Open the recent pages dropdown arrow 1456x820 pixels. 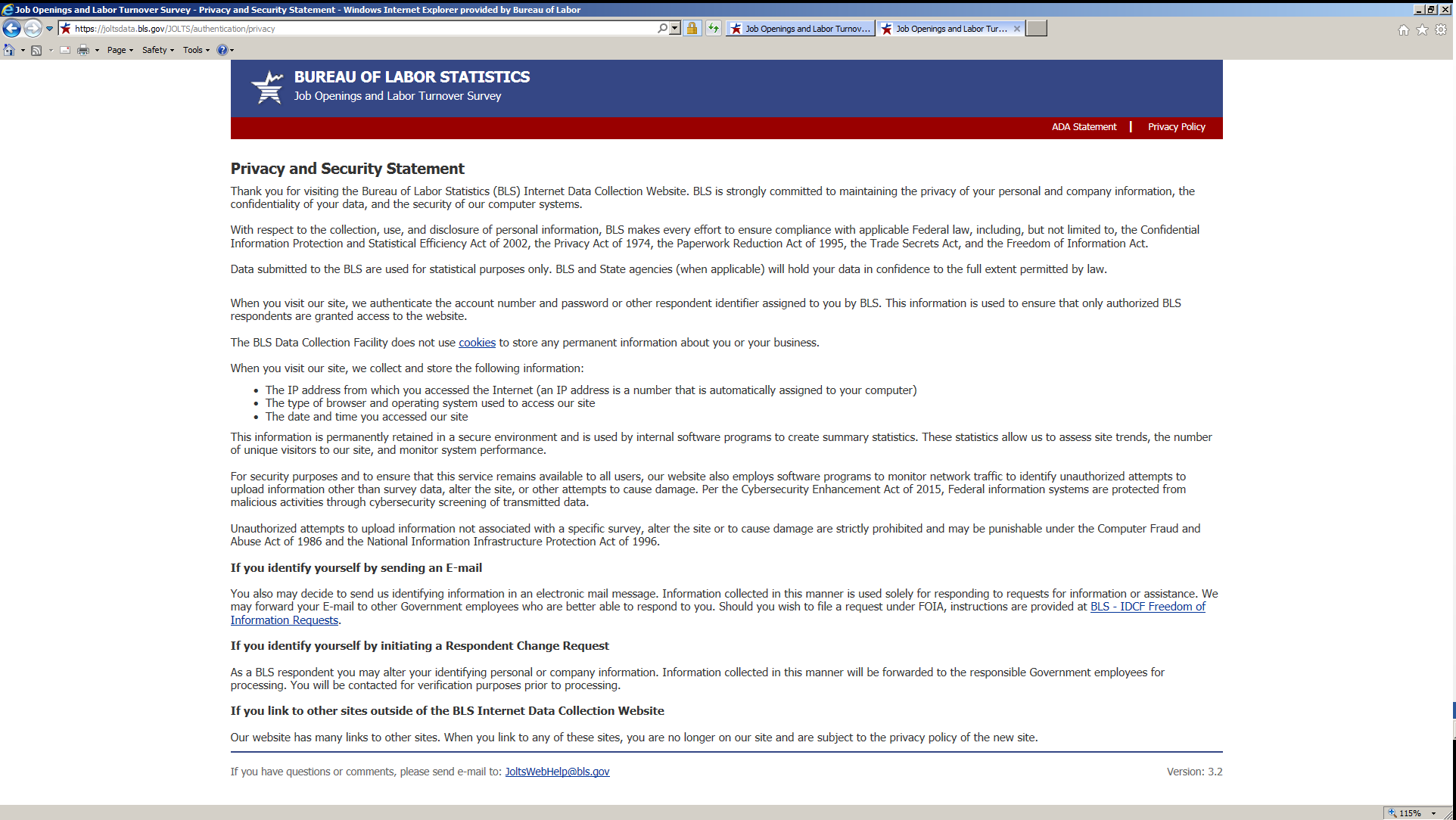[49, 29]
